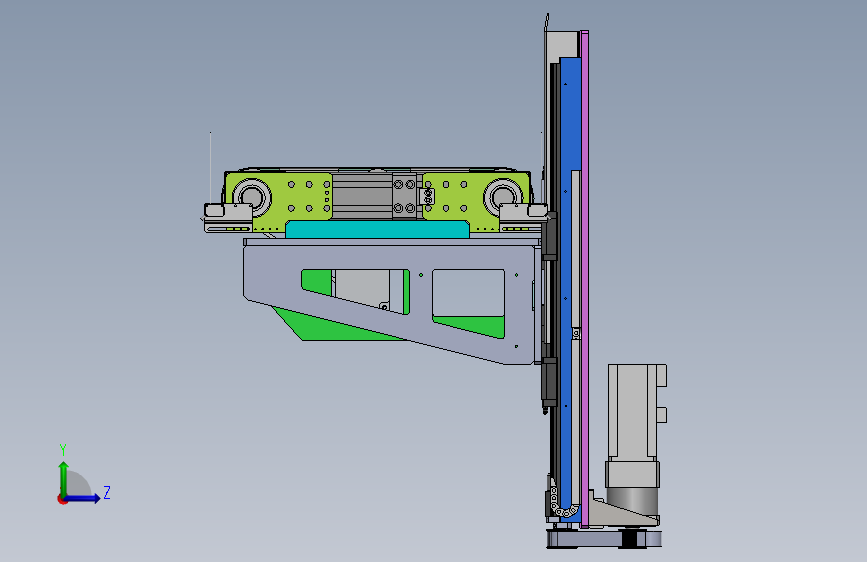Select the left roller on the conveyor
Image resolution: width=867 pixels, height=562 pixels.
click(x=252, y=196)
